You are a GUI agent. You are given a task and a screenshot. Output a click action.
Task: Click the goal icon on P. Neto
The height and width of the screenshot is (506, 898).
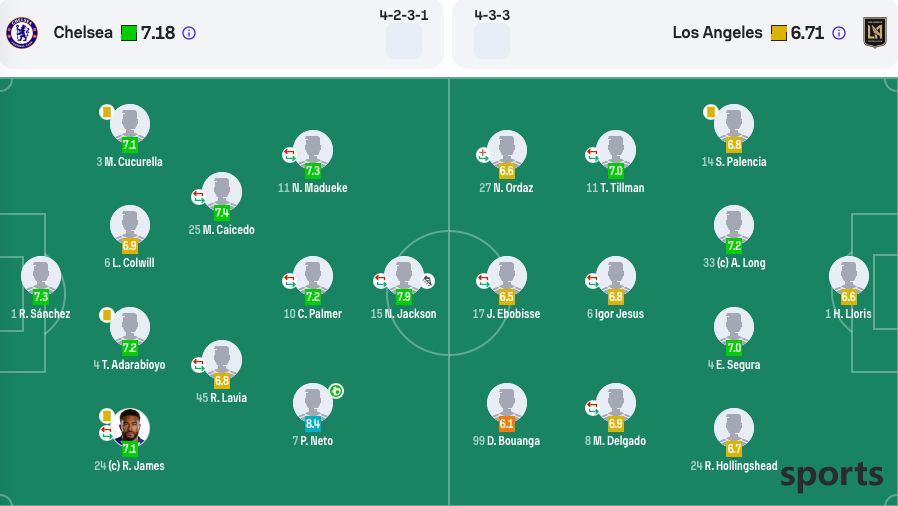336,391
